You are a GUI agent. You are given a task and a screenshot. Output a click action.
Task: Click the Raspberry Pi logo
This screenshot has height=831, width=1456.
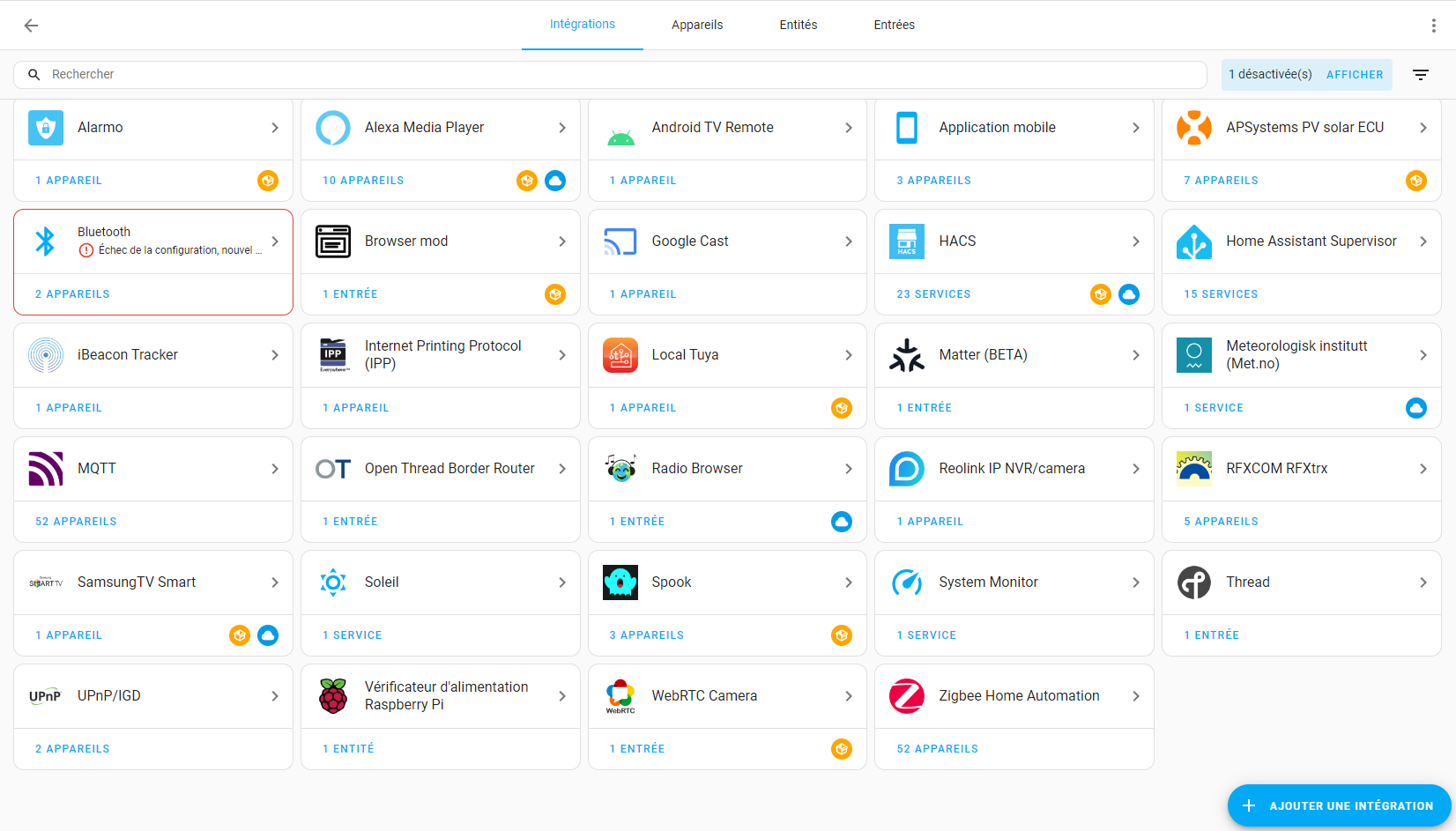tap(333, 696)
